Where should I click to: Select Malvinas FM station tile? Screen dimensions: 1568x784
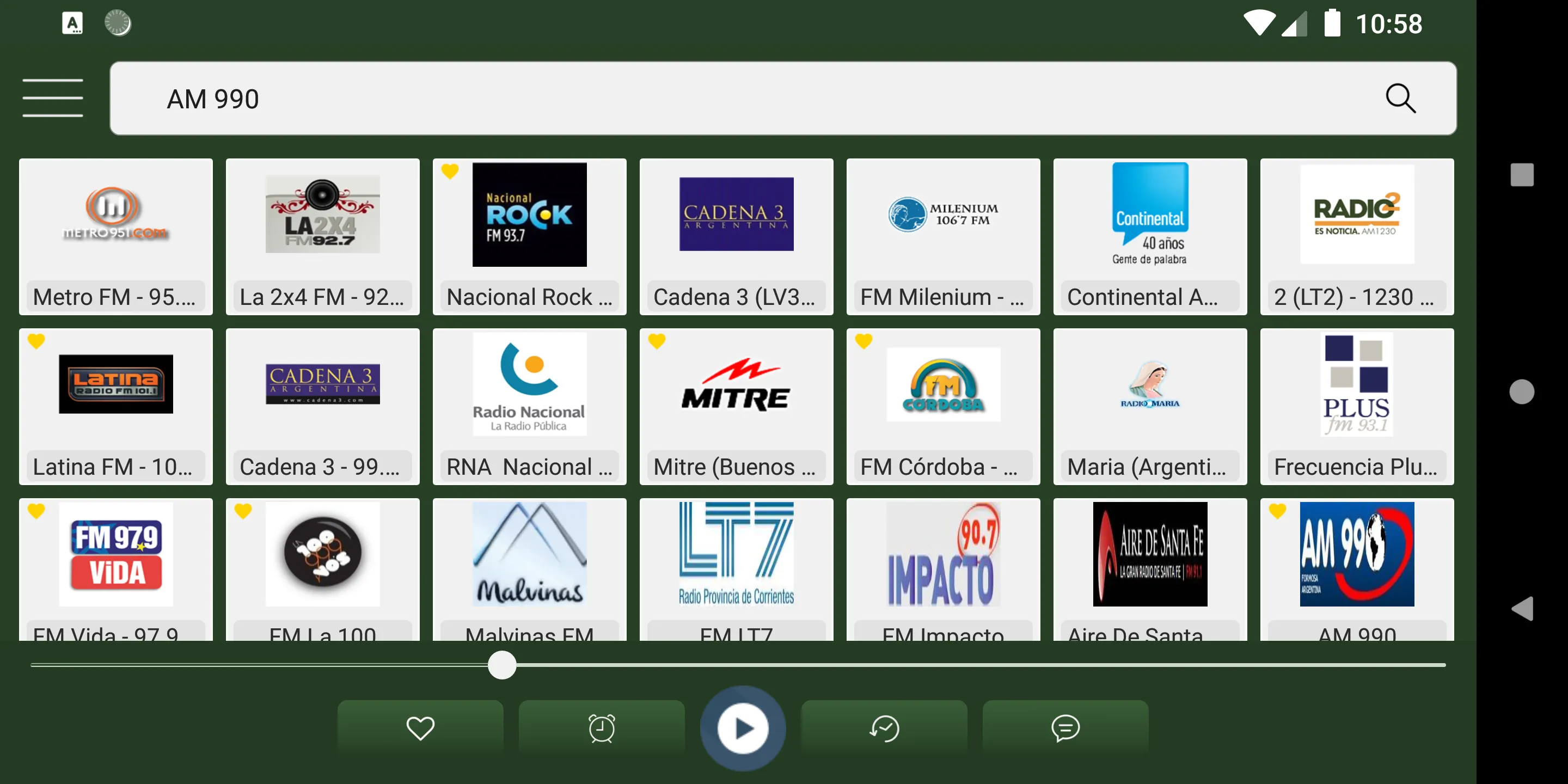[530, 569]
